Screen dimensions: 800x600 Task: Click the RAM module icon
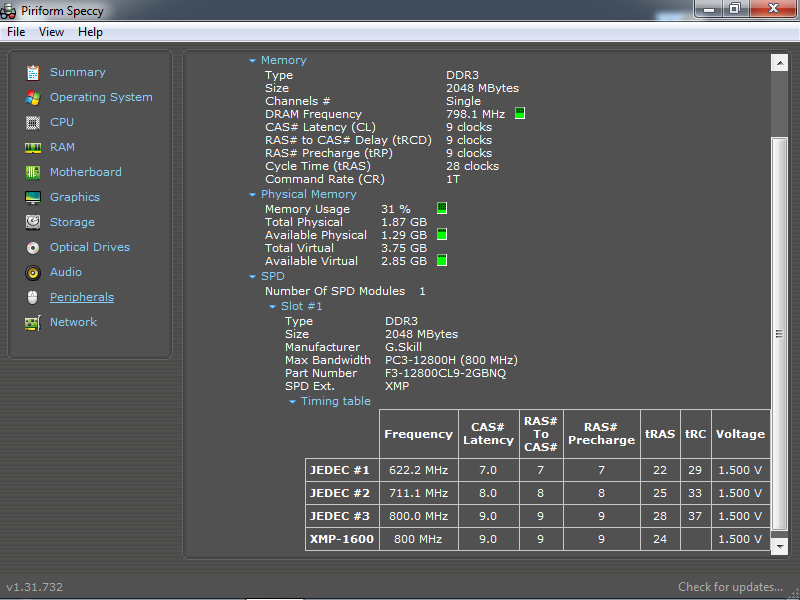(x=33, y=147)
